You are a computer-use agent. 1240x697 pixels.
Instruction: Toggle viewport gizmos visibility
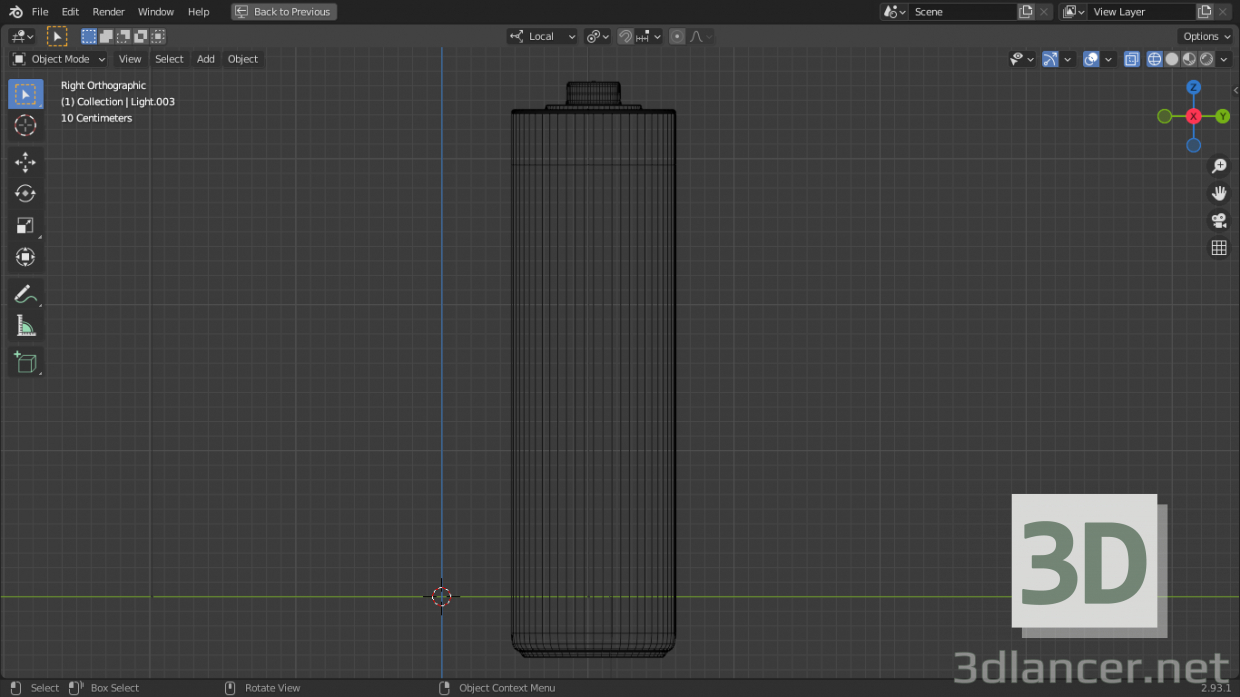pyautogui.click(x=1051, y=59)
